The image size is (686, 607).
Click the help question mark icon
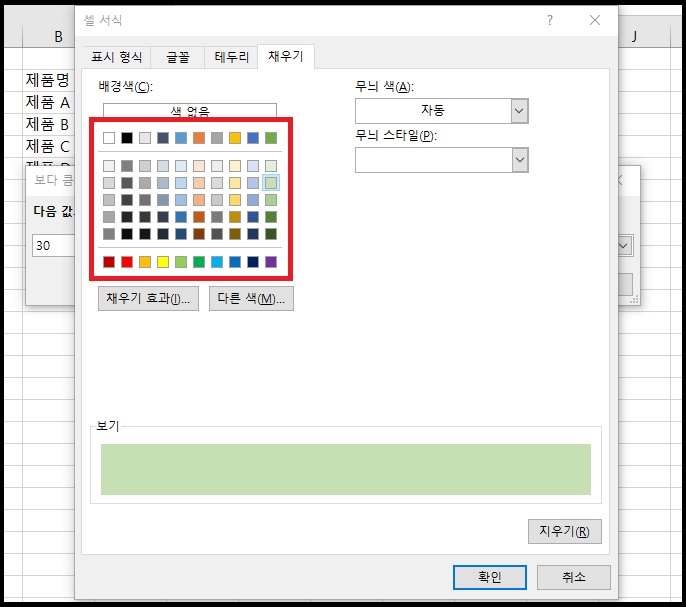(550, 20)
